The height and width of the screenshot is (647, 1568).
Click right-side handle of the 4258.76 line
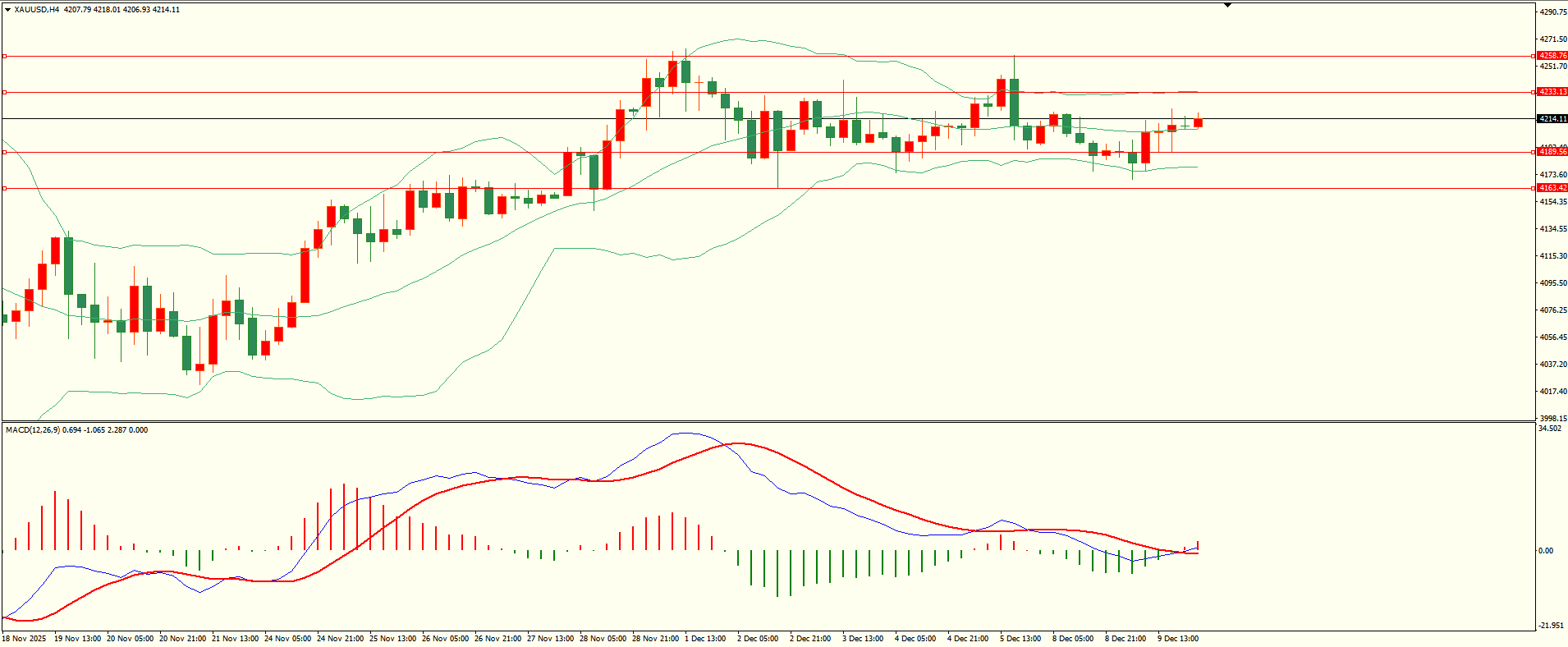click(x=1534, y=57)
